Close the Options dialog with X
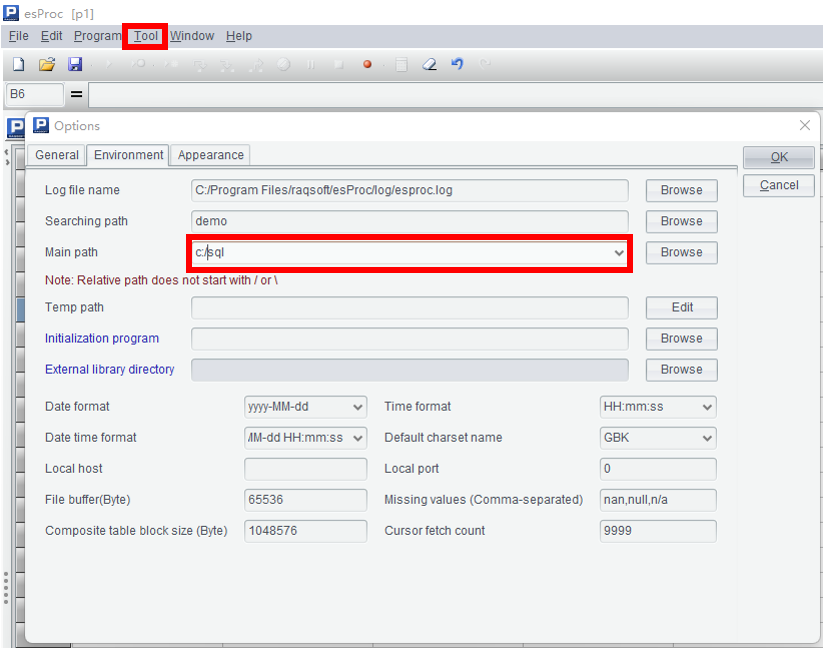This screenshot has height=648, width=824. point(805,126)
